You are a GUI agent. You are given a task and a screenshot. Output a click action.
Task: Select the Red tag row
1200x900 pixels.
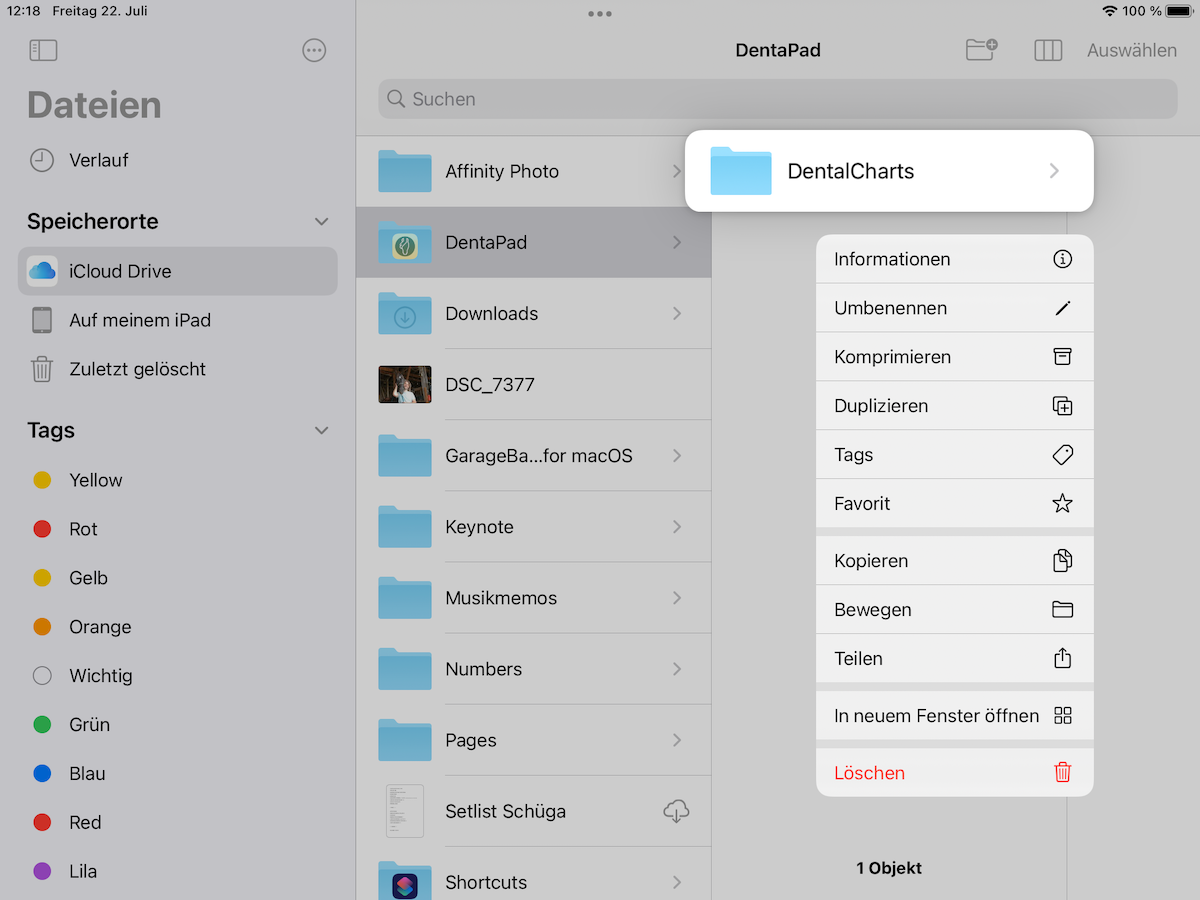pyautogui.click(x=178, y=822)
